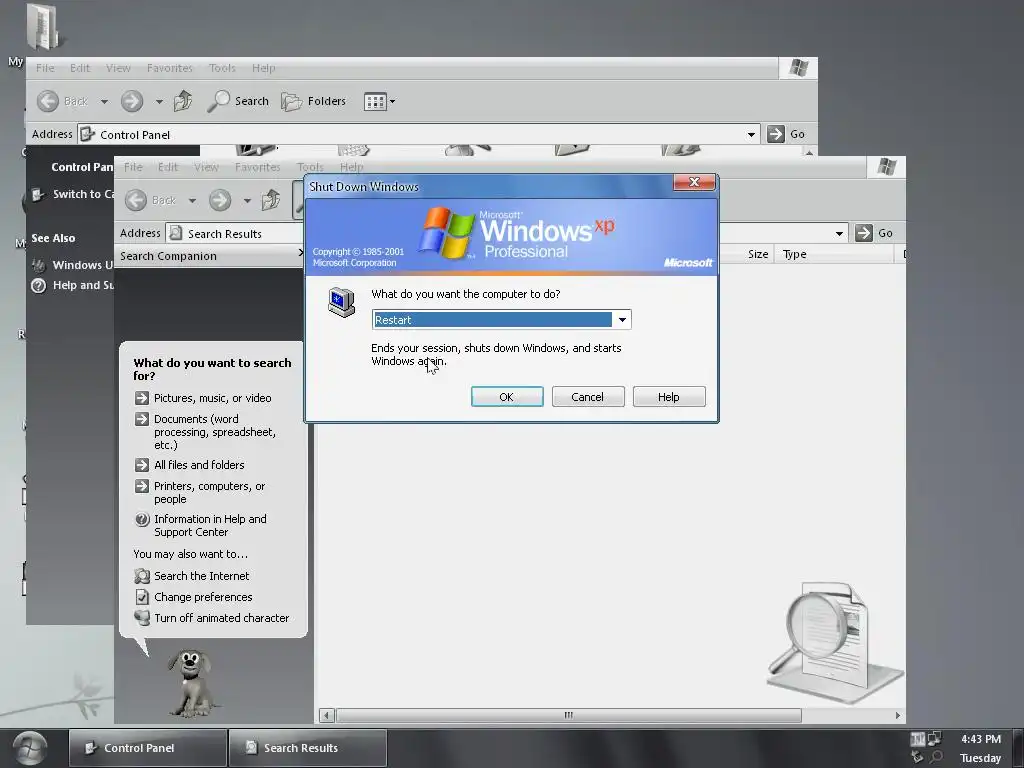Click OK in Shut Down Windows dialog

click(x=507, y=396)
